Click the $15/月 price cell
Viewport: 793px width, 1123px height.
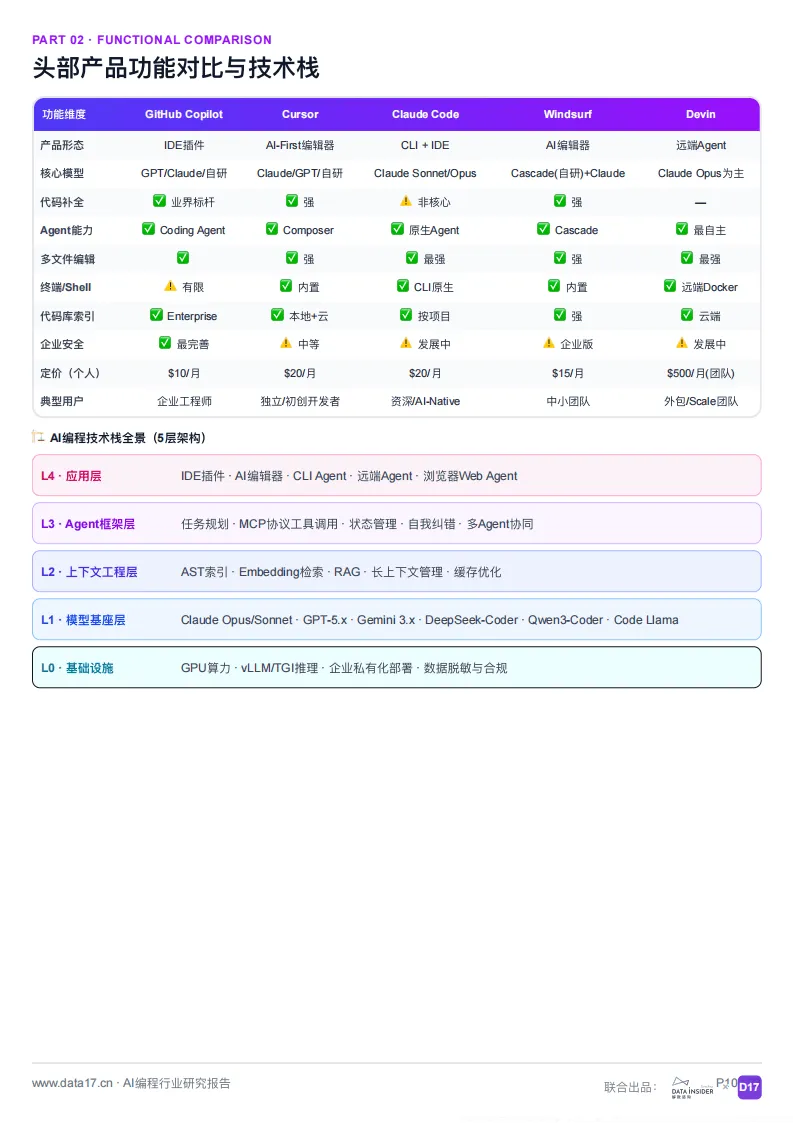pos(568,373)
